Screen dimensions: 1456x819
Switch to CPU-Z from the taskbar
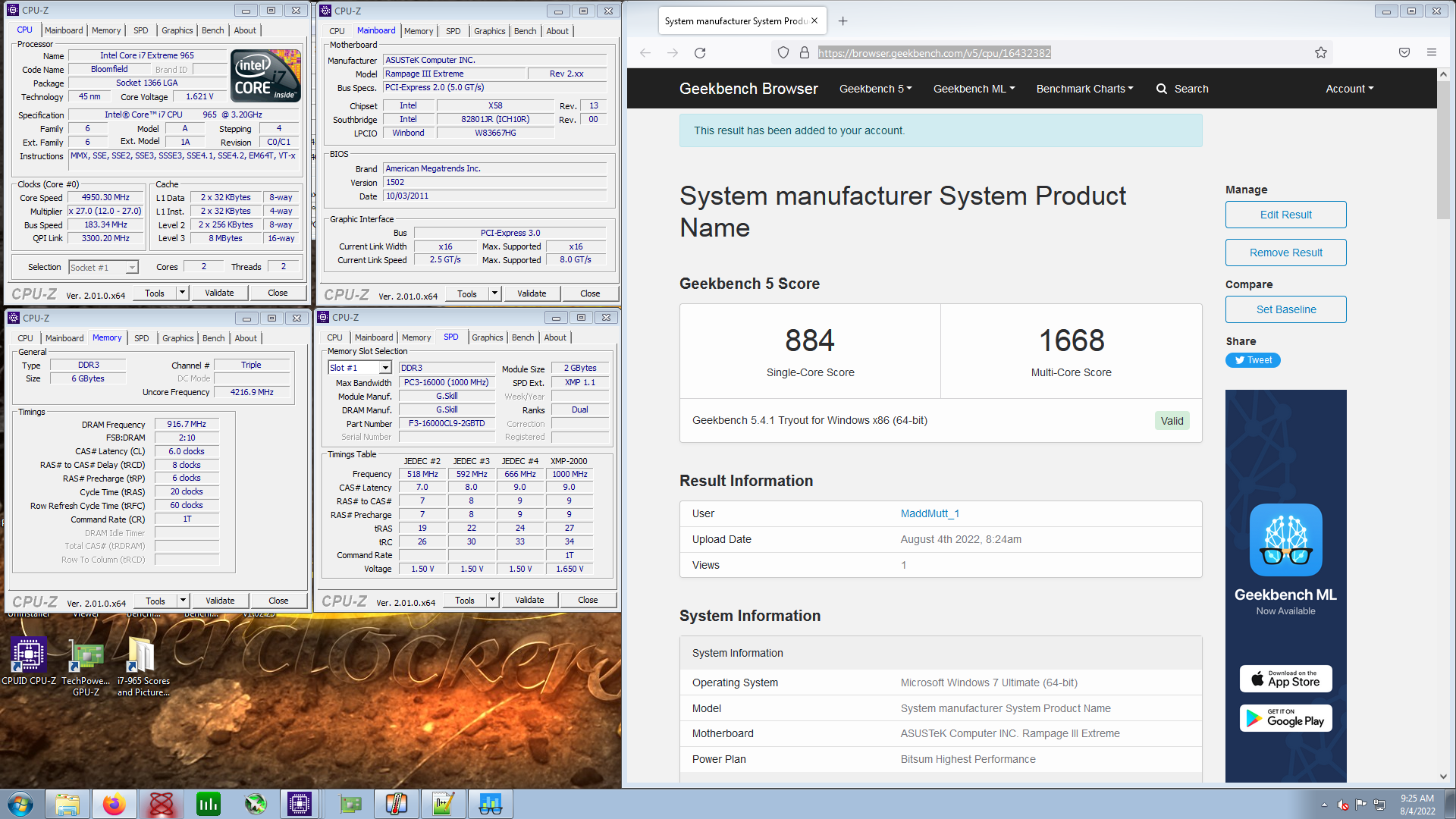[x=300, y=804]
